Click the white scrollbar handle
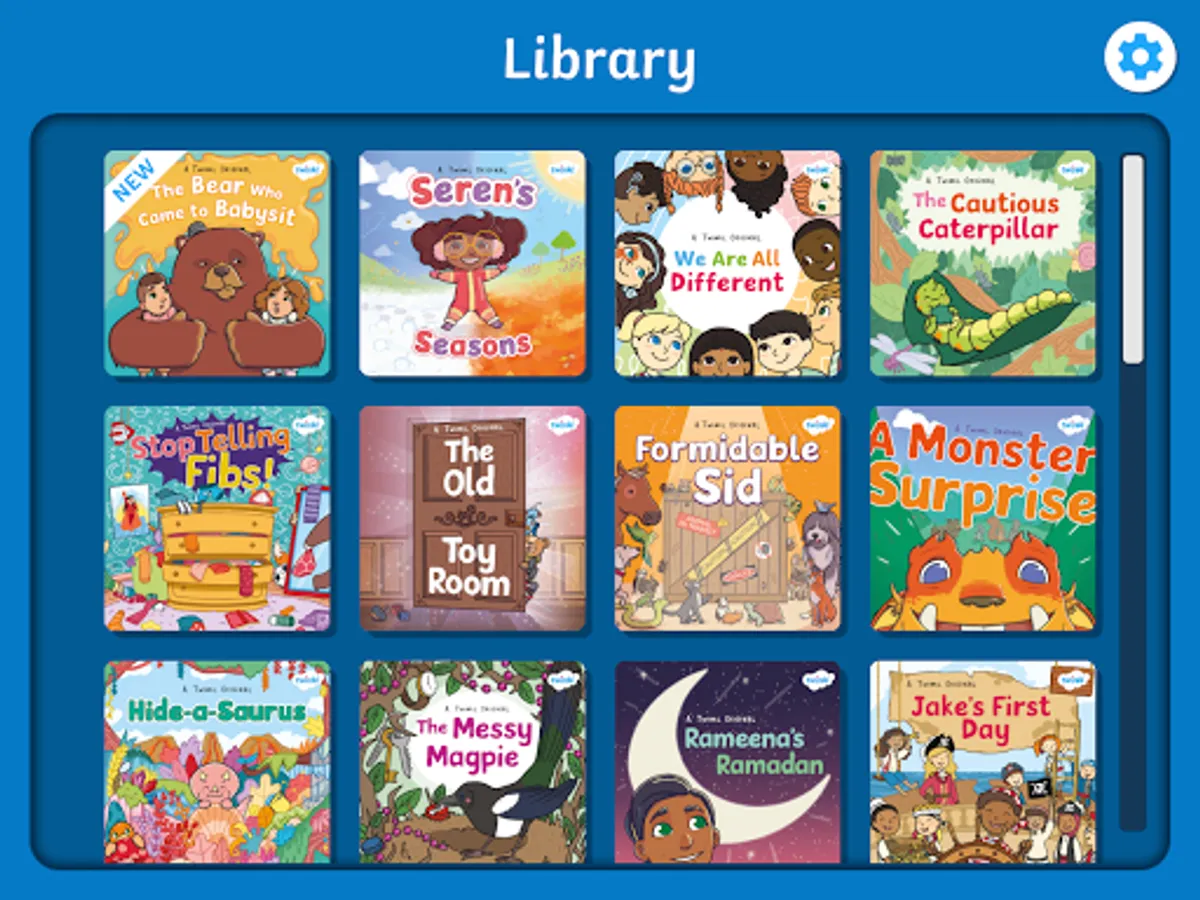This screenshot has width=1200, height=900. pyautogui.click(x=1132, y=258)
